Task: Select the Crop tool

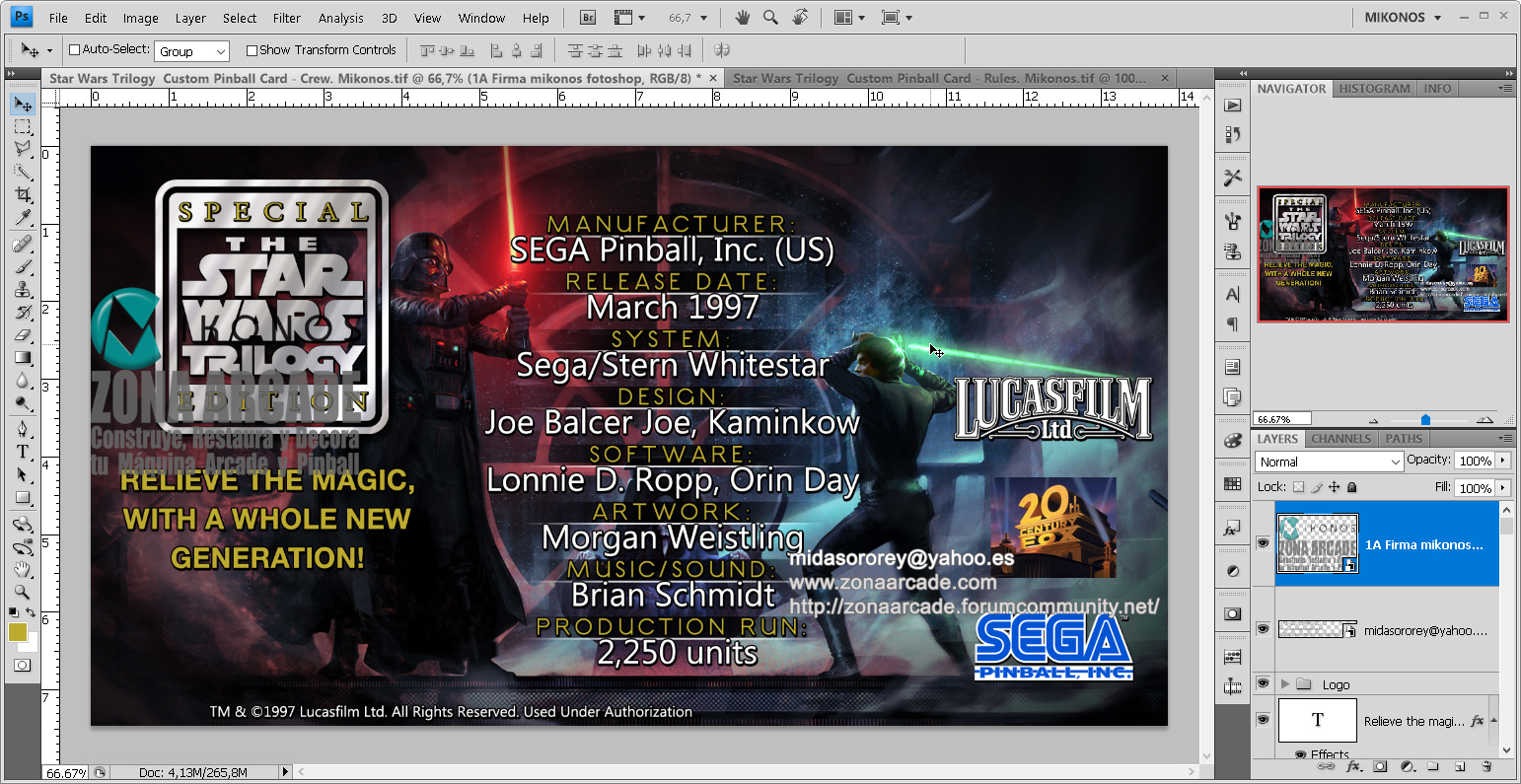Action: [x=23, y=194]
